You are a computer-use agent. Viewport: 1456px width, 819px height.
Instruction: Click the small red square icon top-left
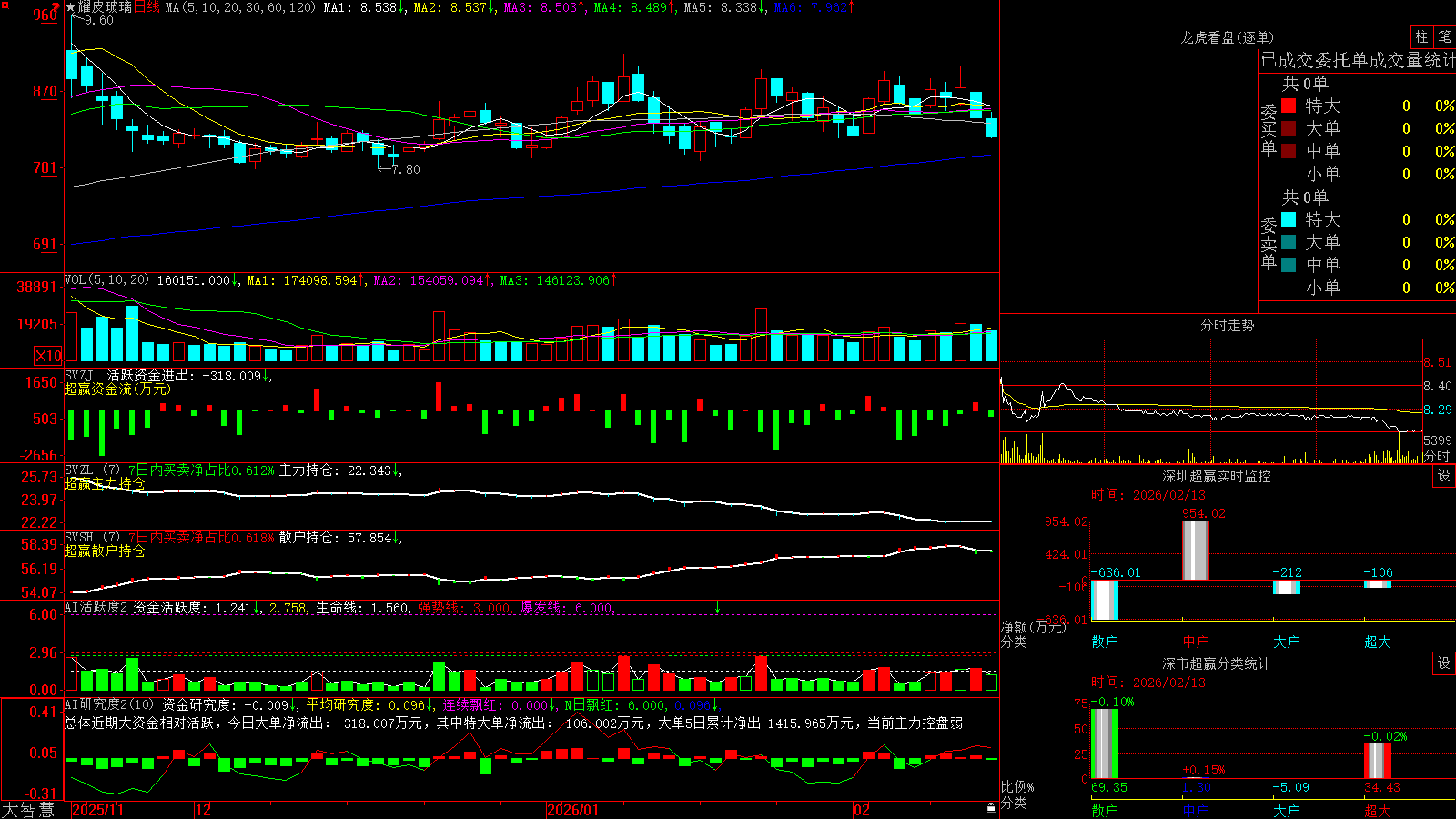pos(5,5)
